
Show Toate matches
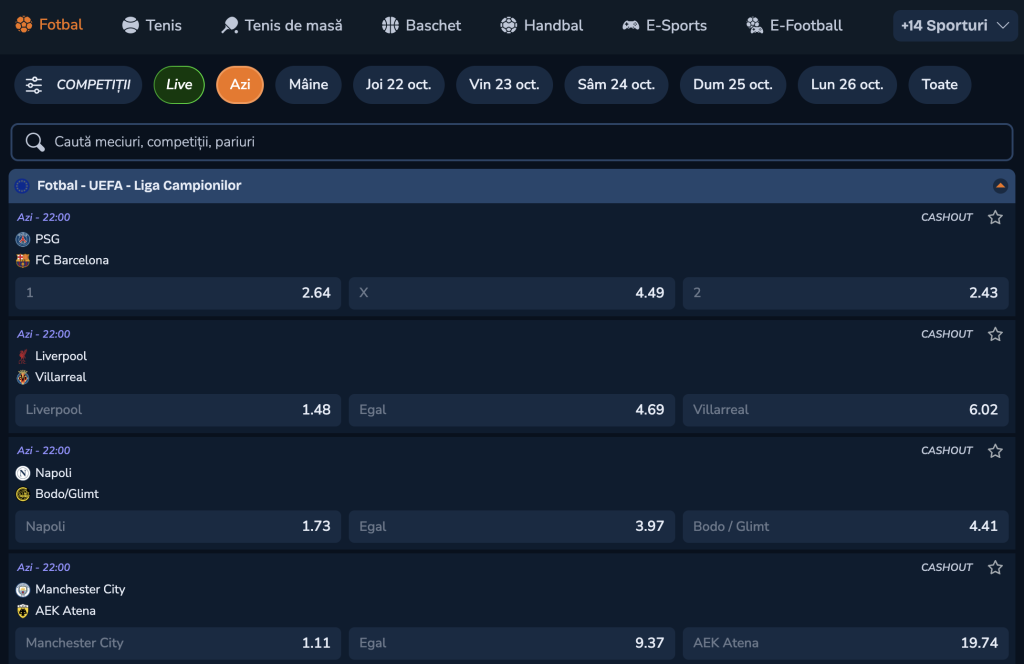[x=940, y=85]
